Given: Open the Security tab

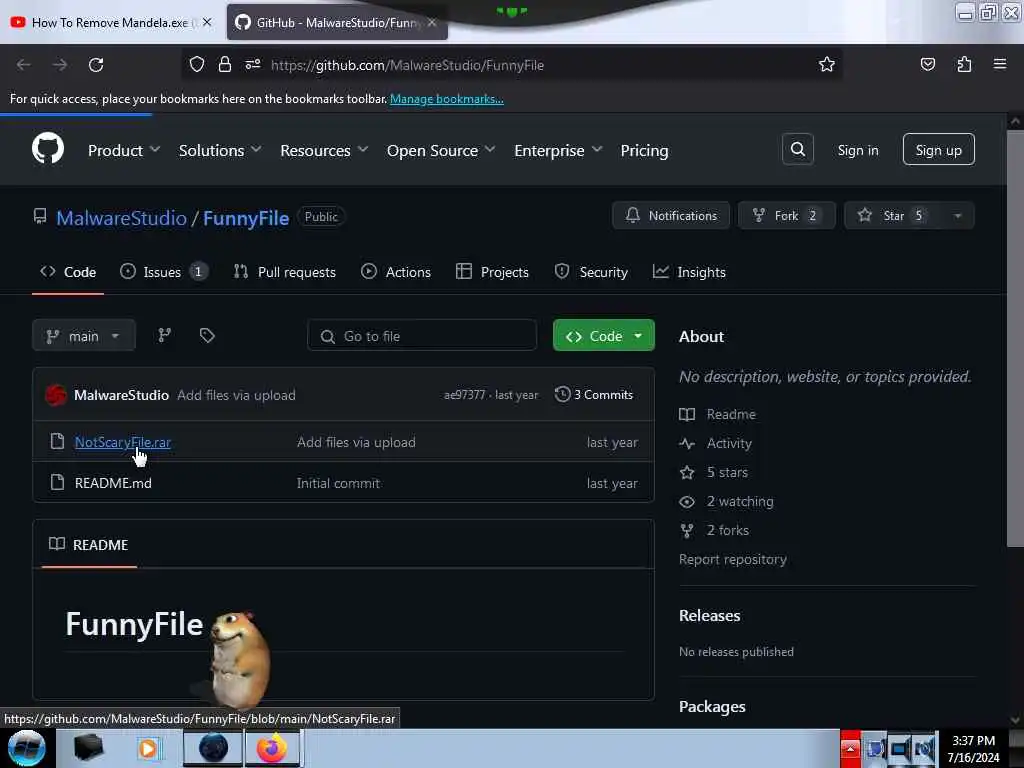Looking at the screenshot, I should pyautogui.click(x=591, y=272).
